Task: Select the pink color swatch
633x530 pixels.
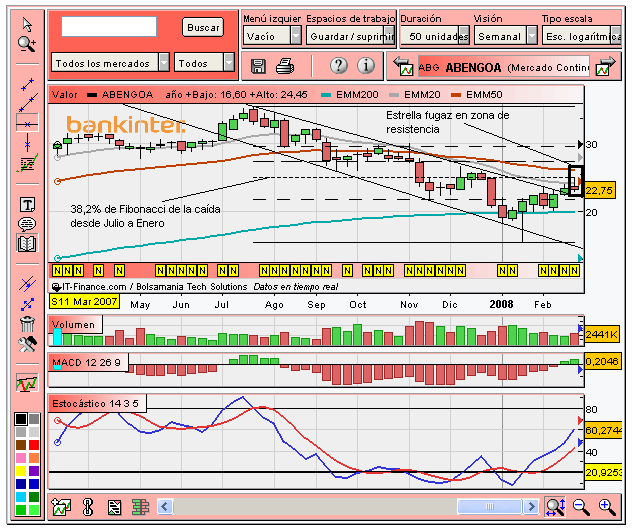Action: click(21, 458)
